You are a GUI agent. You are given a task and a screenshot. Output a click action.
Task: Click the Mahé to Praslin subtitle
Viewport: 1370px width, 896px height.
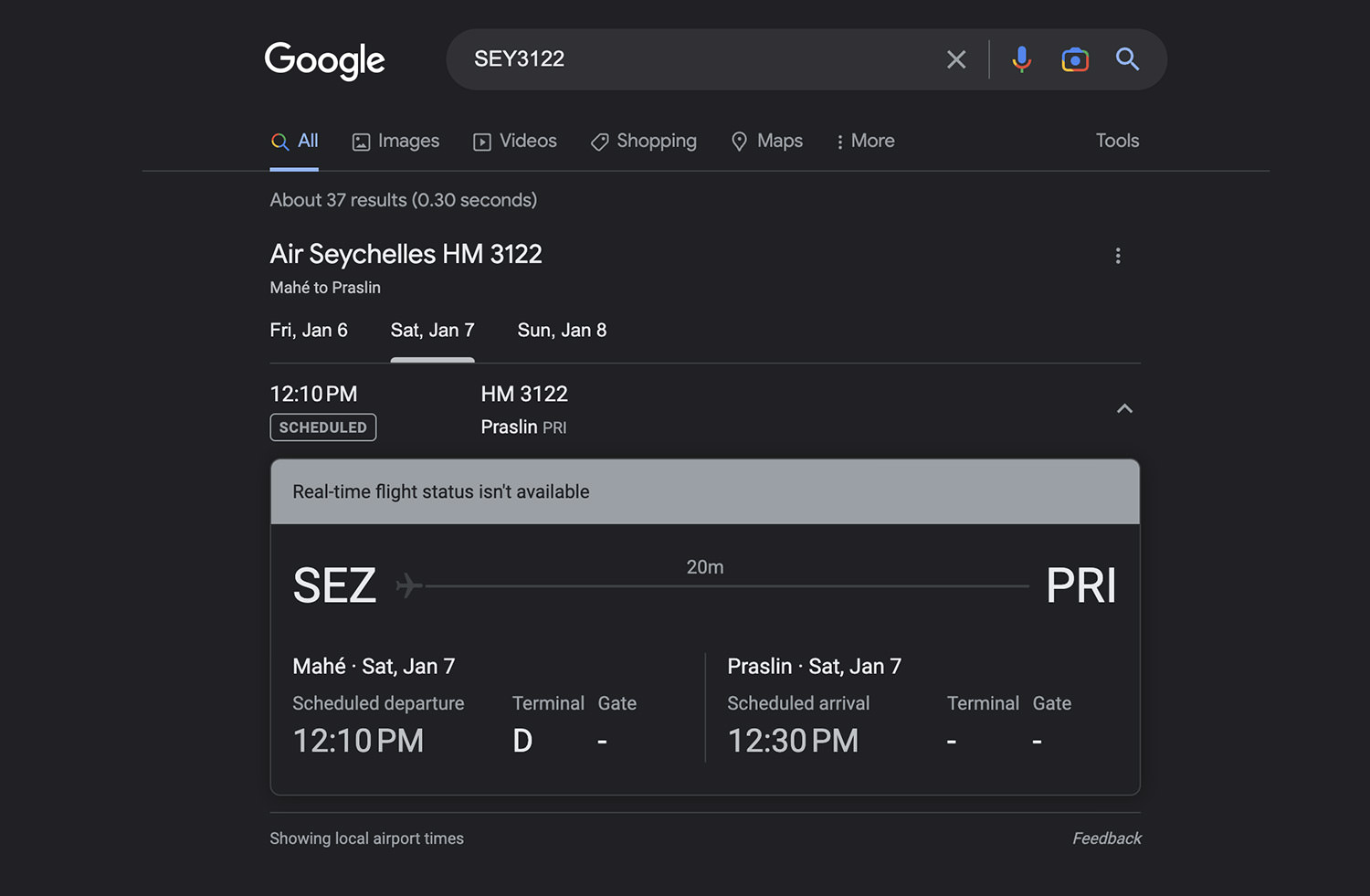[x=325, y=288]
